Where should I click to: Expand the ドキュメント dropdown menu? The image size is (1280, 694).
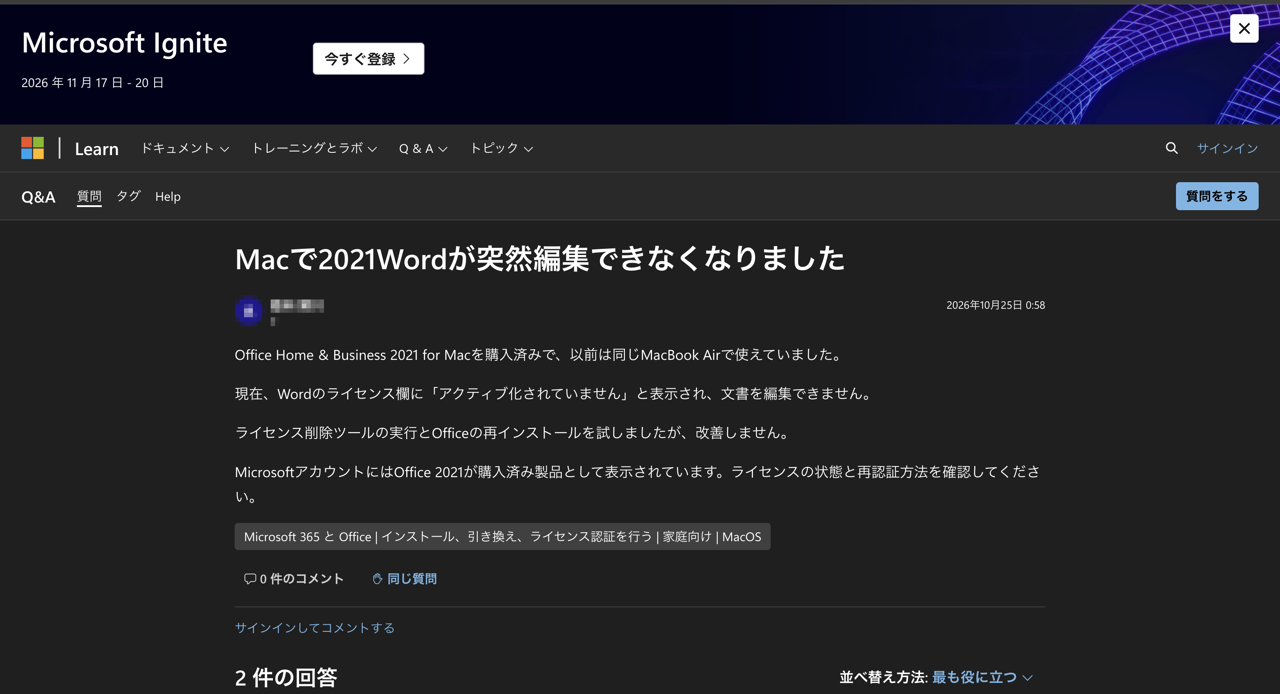coord(185,148)
